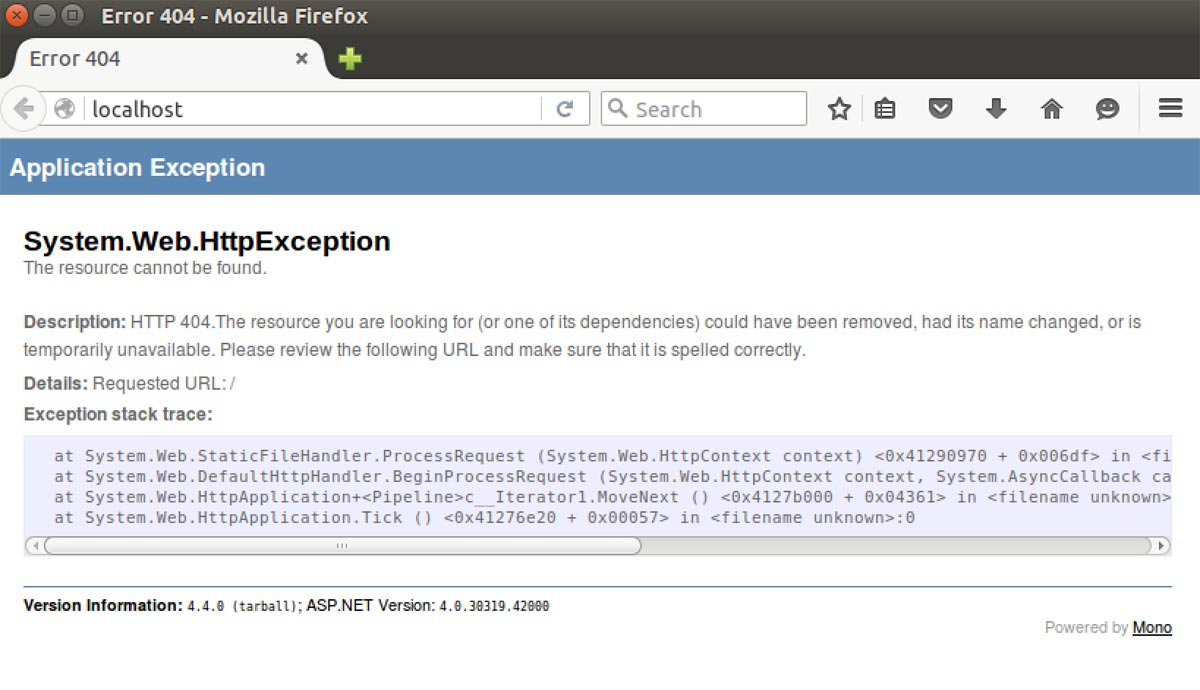Bookmark this page with star icon
Viewport: 1200px width, 690px height.
coord(839,109)
